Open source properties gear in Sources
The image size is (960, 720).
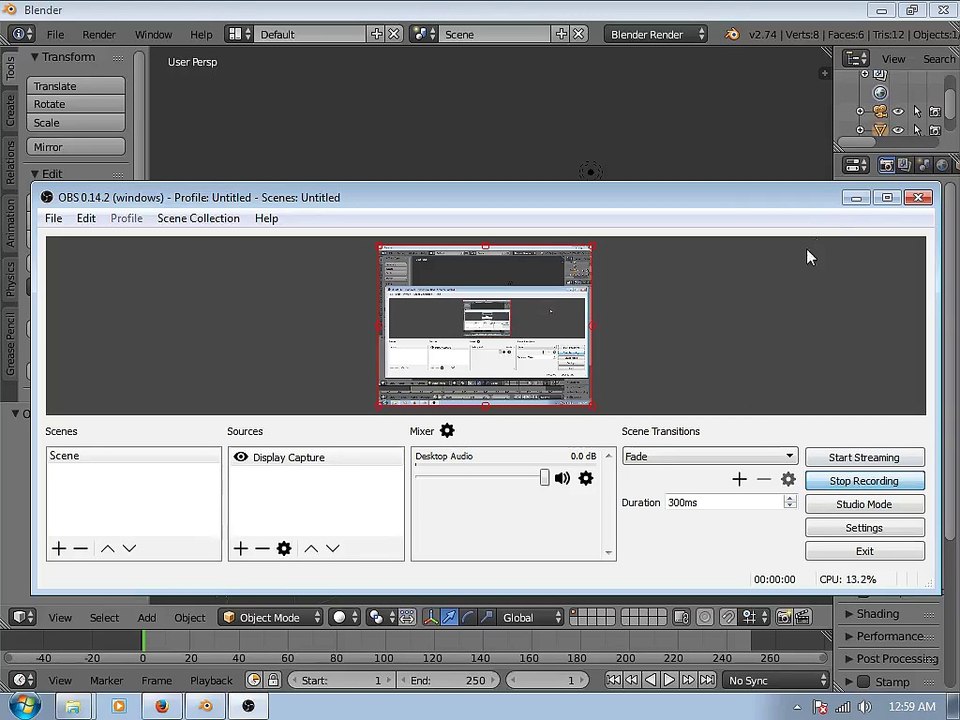pyautogui.click(x=284, y=549)
